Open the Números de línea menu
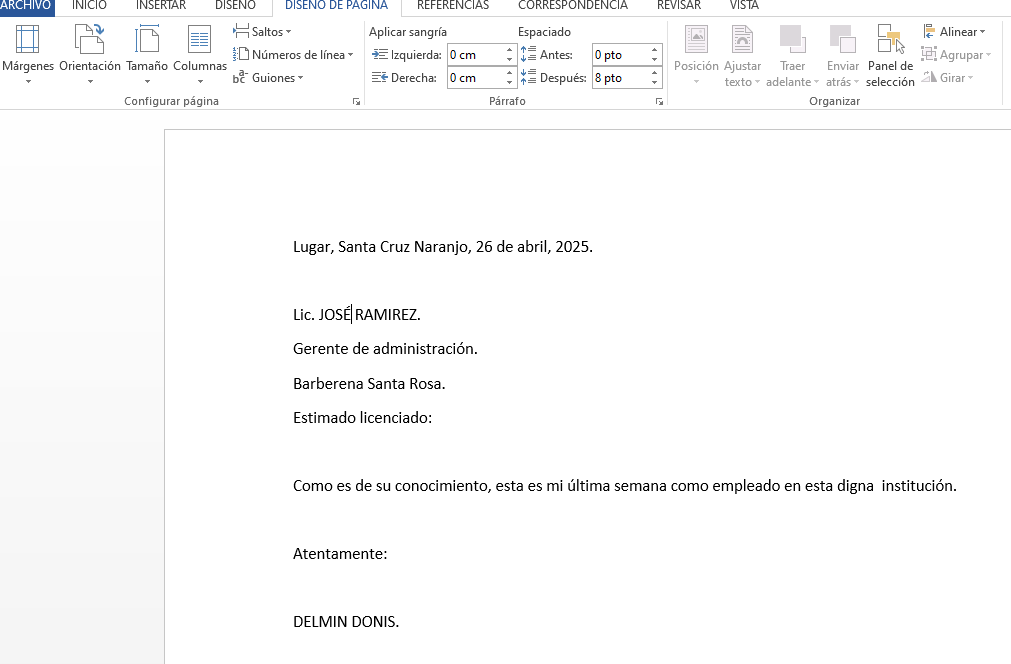Viewport: 1011px width, 664px height. [x=293, y=55]
